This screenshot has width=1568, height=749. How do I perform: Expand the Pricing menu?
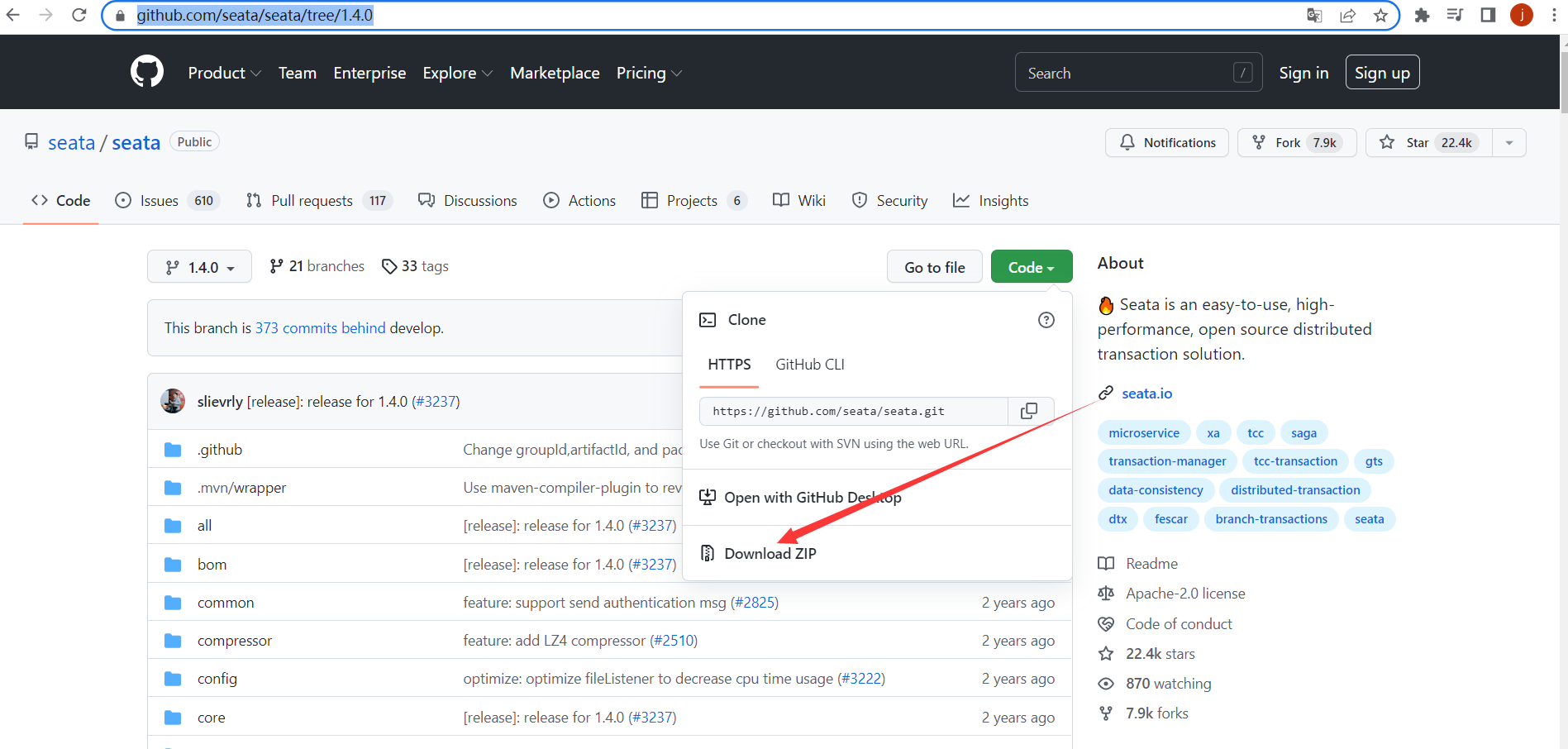pos(649,73)
